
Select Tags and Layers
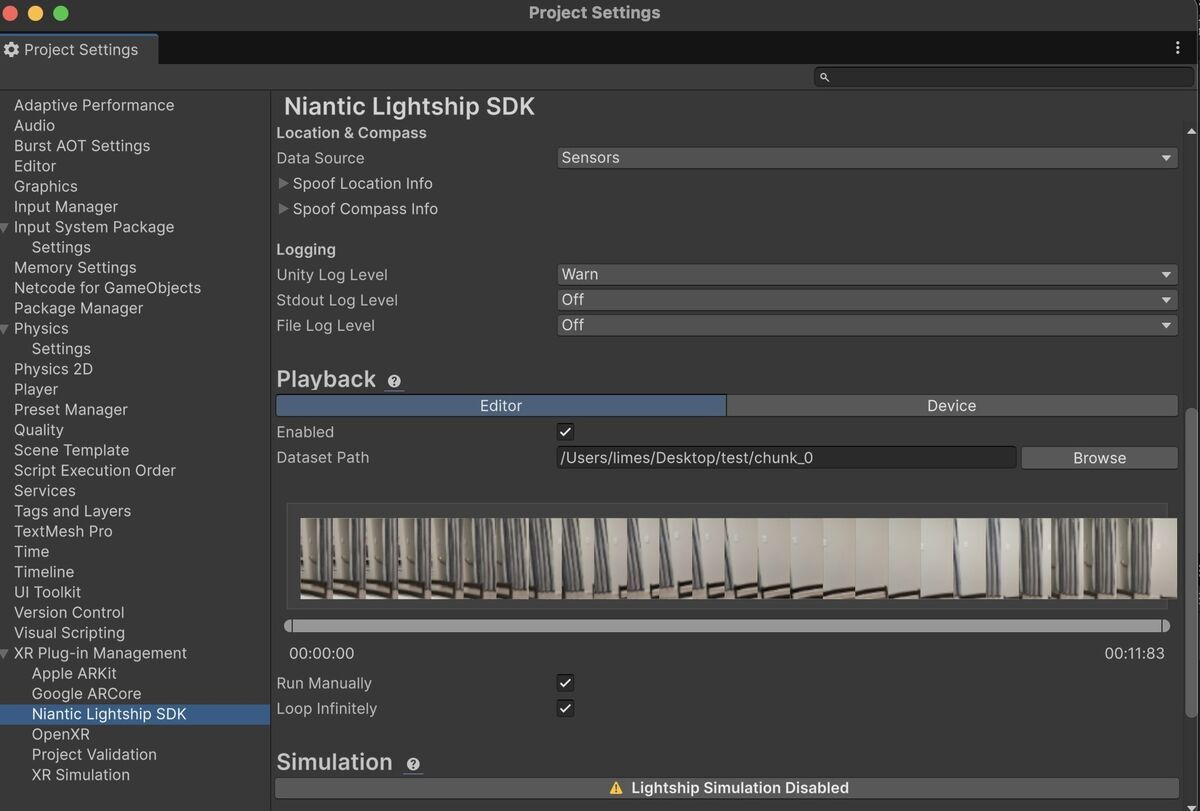72,511
